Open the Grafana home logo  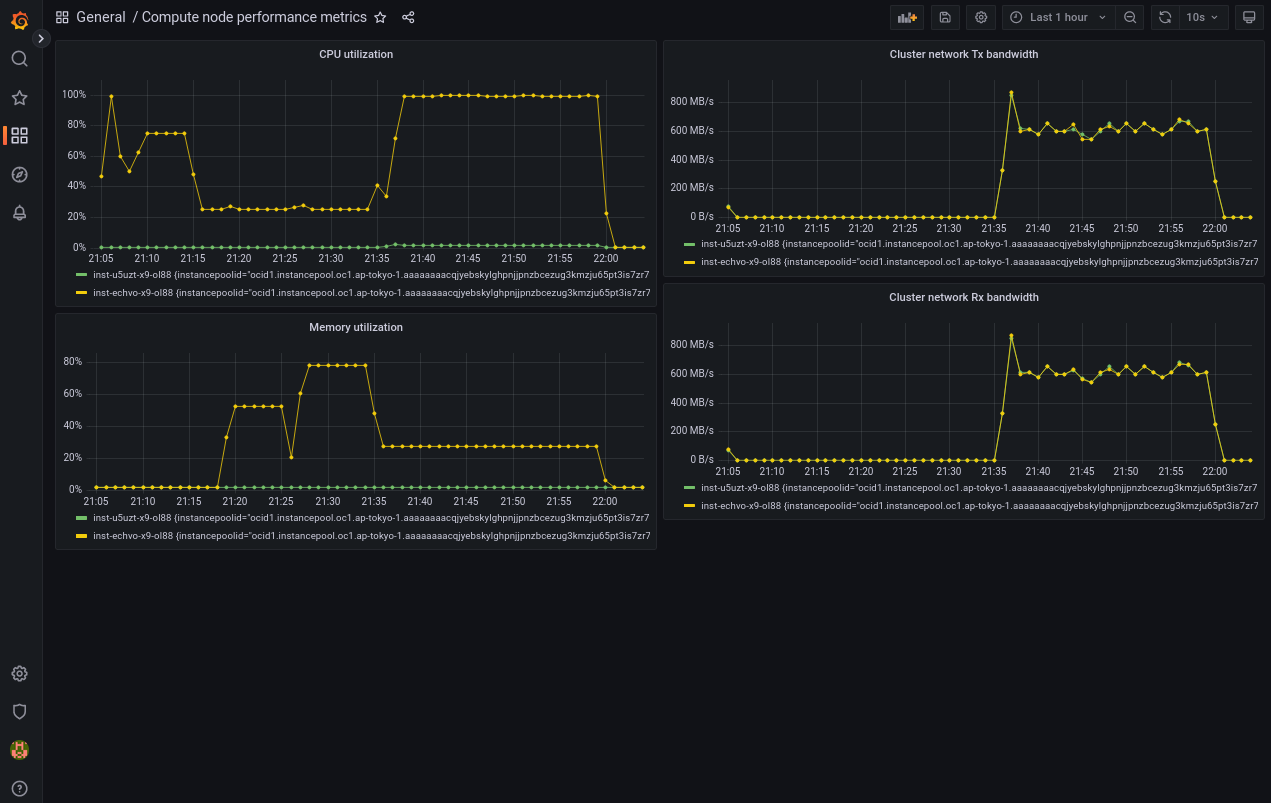tap(19, 19)
